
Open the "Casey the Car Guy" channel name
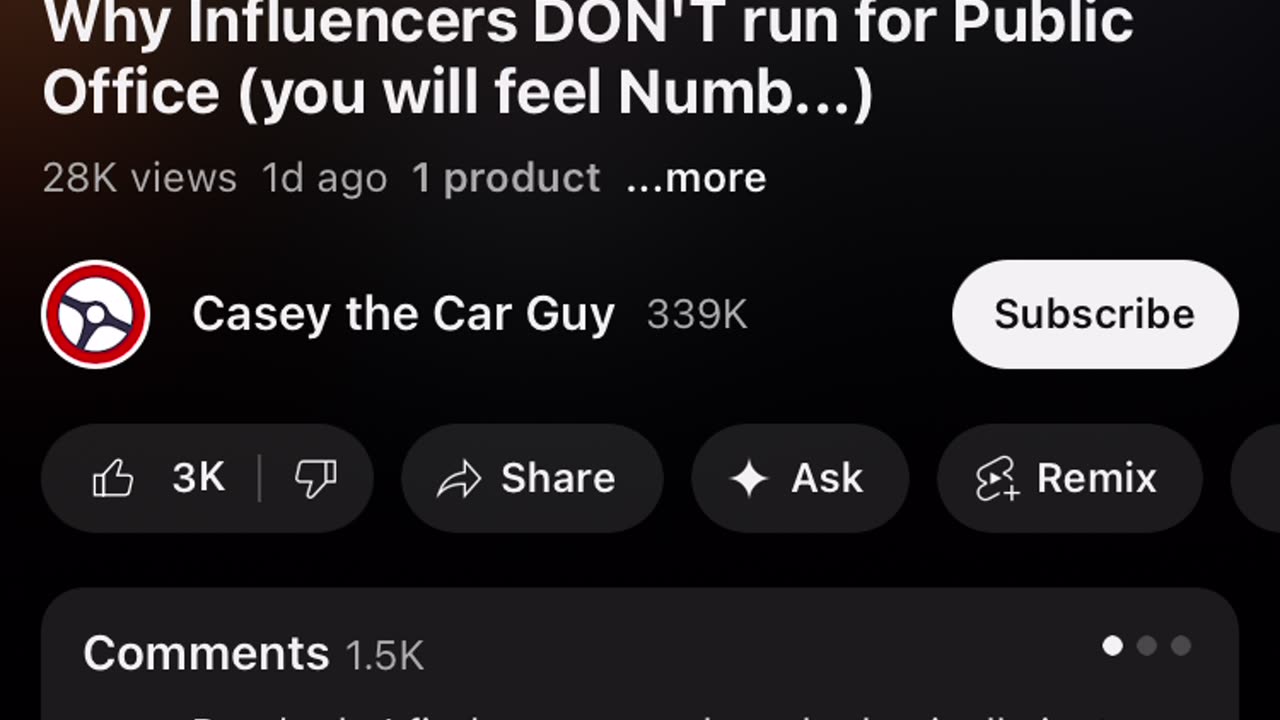click(403, 314)
